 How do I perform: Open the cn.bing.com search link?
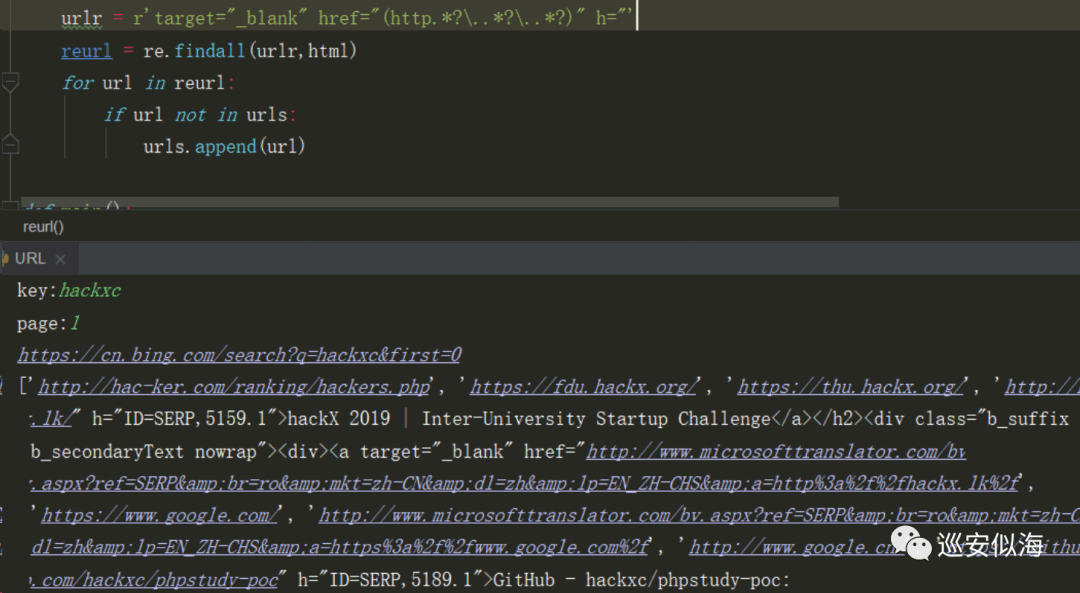239,355
